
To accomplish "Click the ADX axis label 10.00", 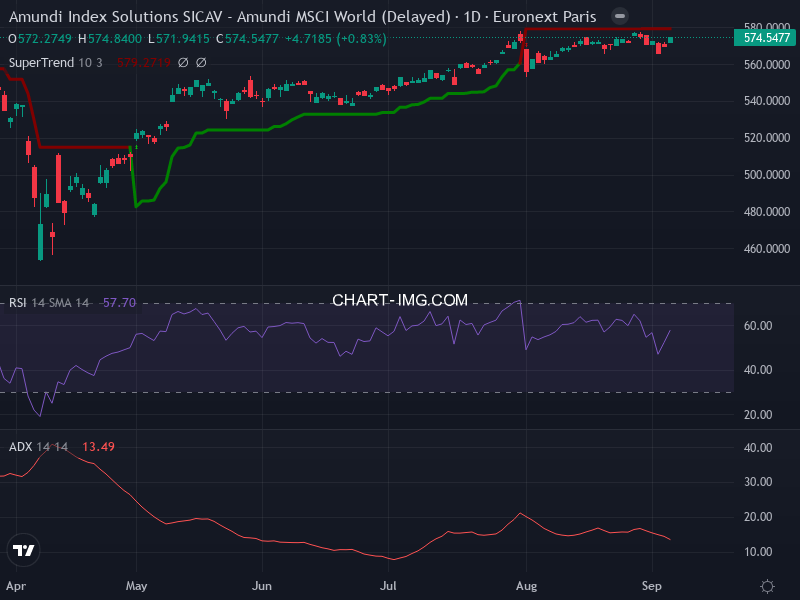I will [758, 552].
